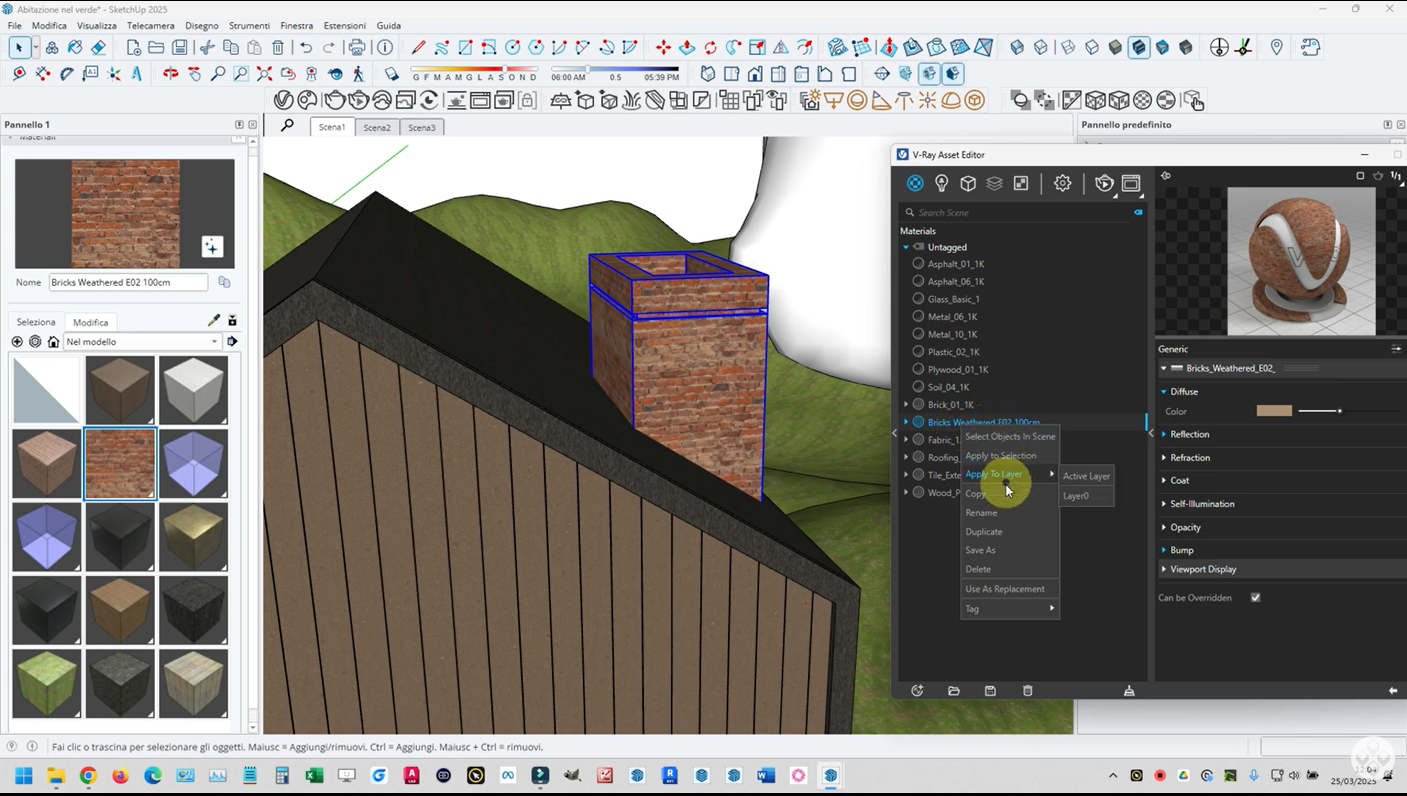Viewport: 1407px width, 796px height.
Task: Open V-Ray Lights tab (lightbulb icon)
Action: [x=941, y=183]
